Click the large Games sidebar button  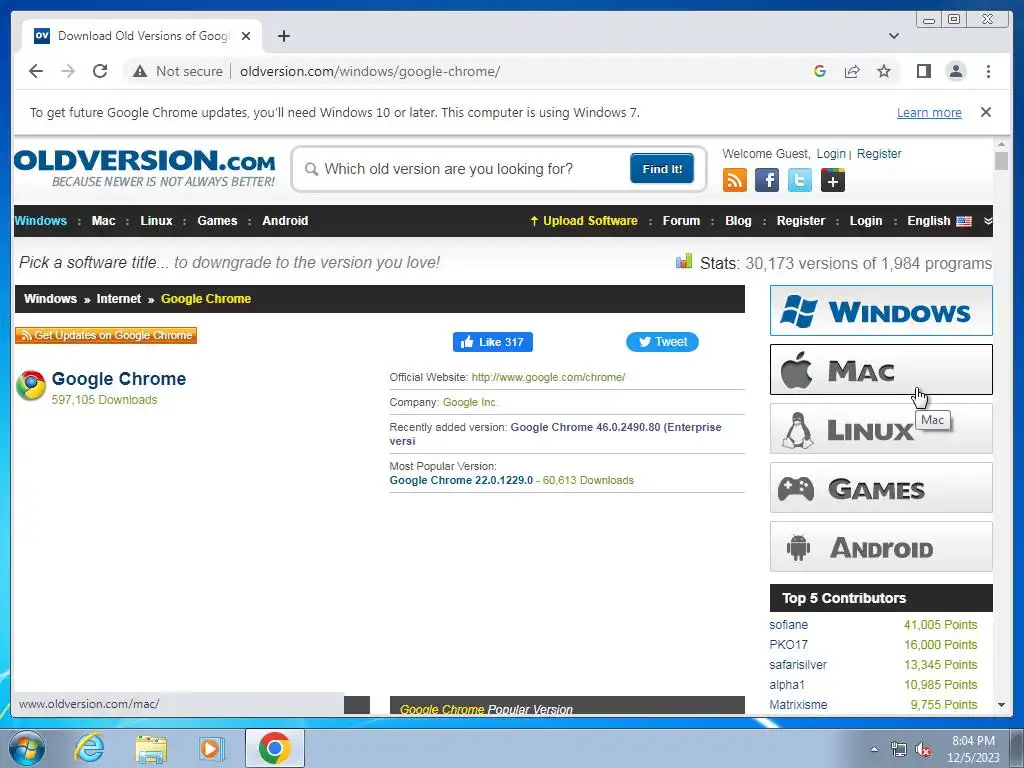[x=881, y=488]
